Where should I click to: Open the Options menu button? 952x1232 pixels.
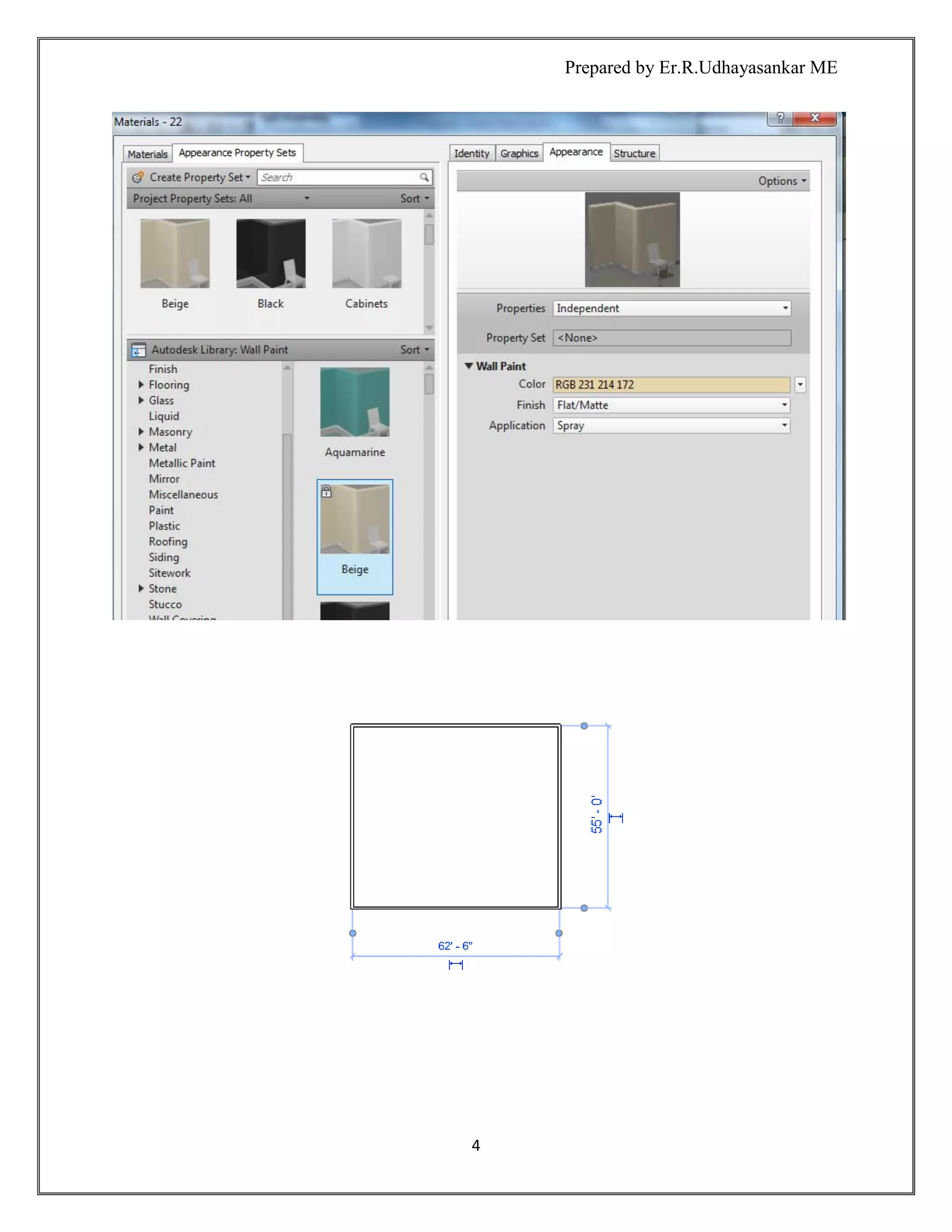point(782,181)
